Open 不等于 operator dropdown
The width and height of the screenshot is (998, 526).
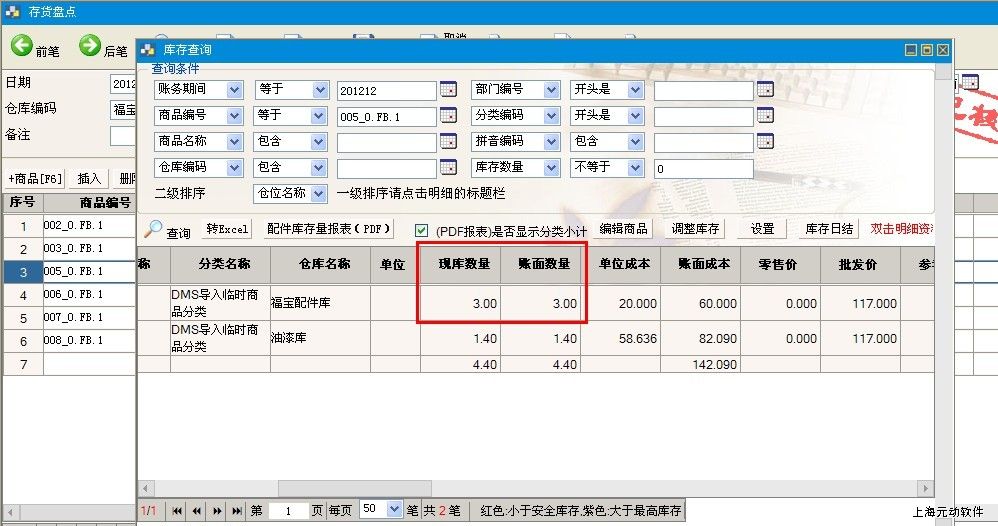(x=635, y=167)
